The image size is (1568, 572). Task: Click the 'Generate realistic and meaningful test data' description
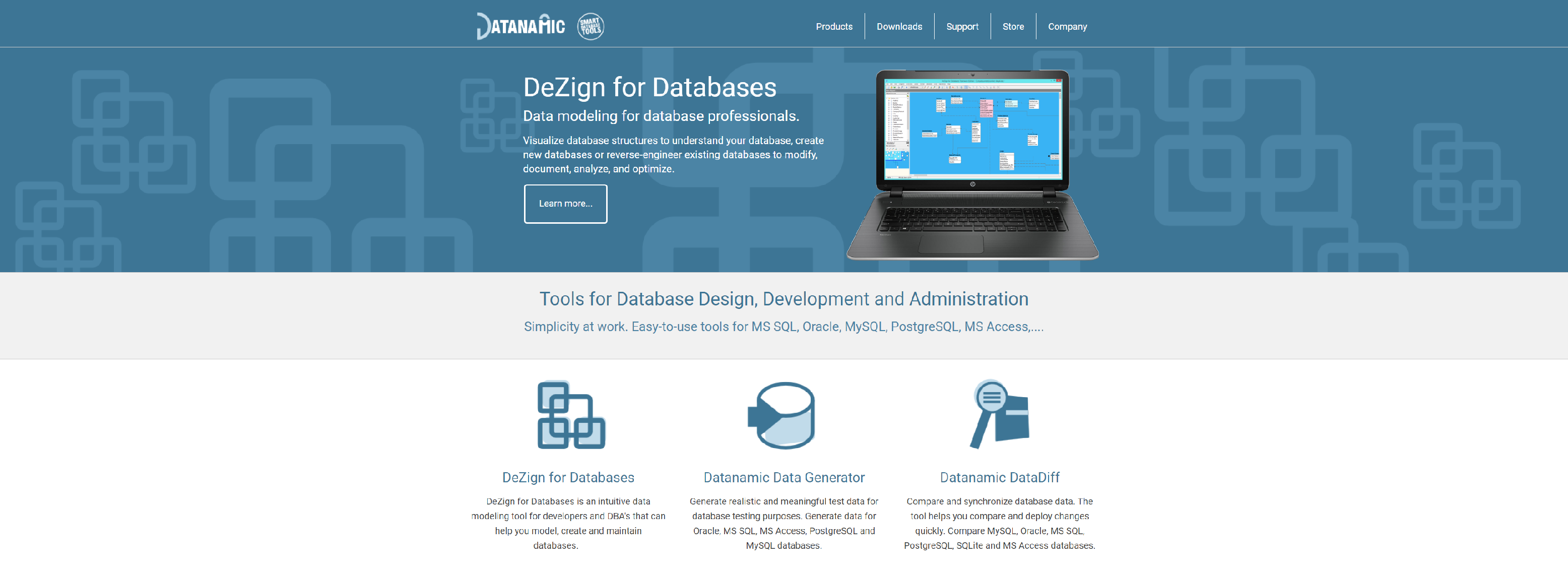(x=784, y=523)
